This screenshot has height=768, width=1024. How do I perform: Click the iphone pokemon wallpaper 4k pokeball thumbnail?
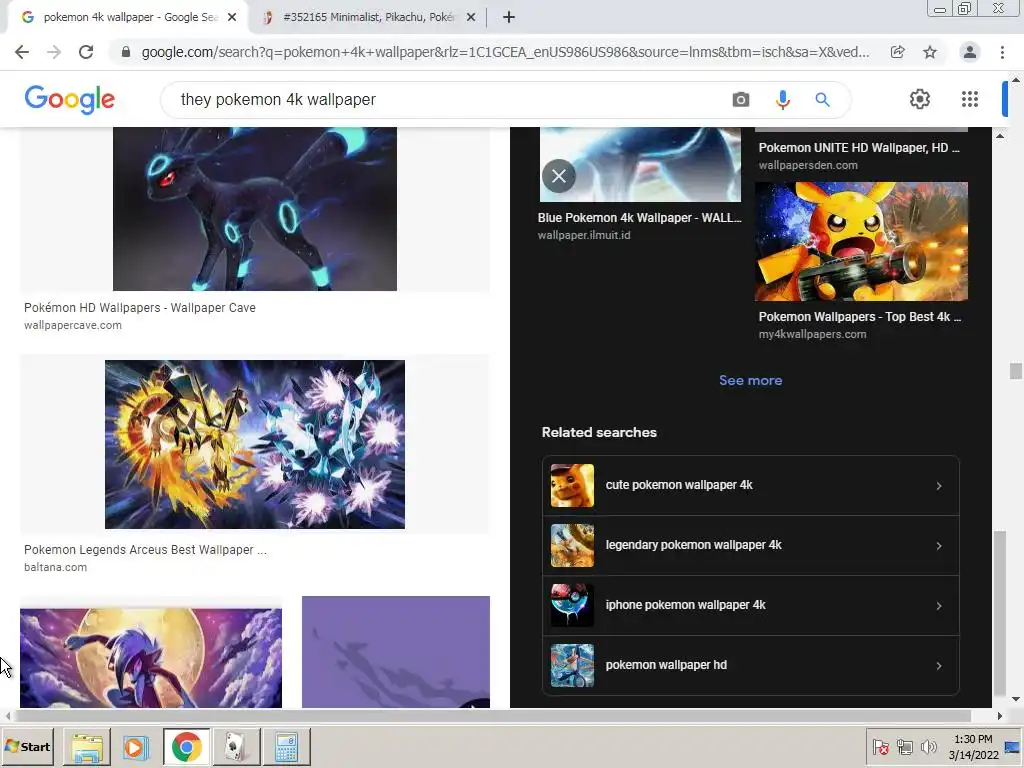click(572, 605)
